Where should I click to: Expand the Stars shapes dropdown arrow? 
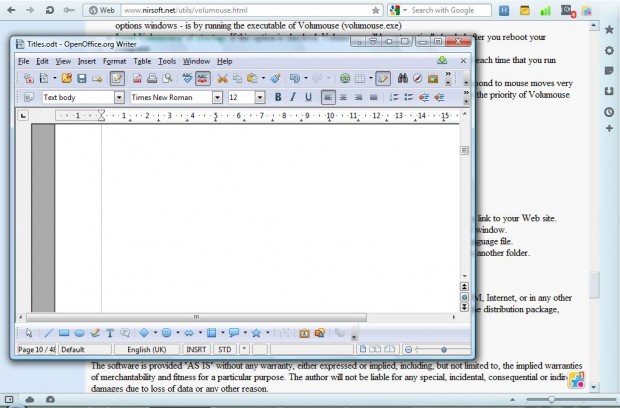(x=268, y=333)
